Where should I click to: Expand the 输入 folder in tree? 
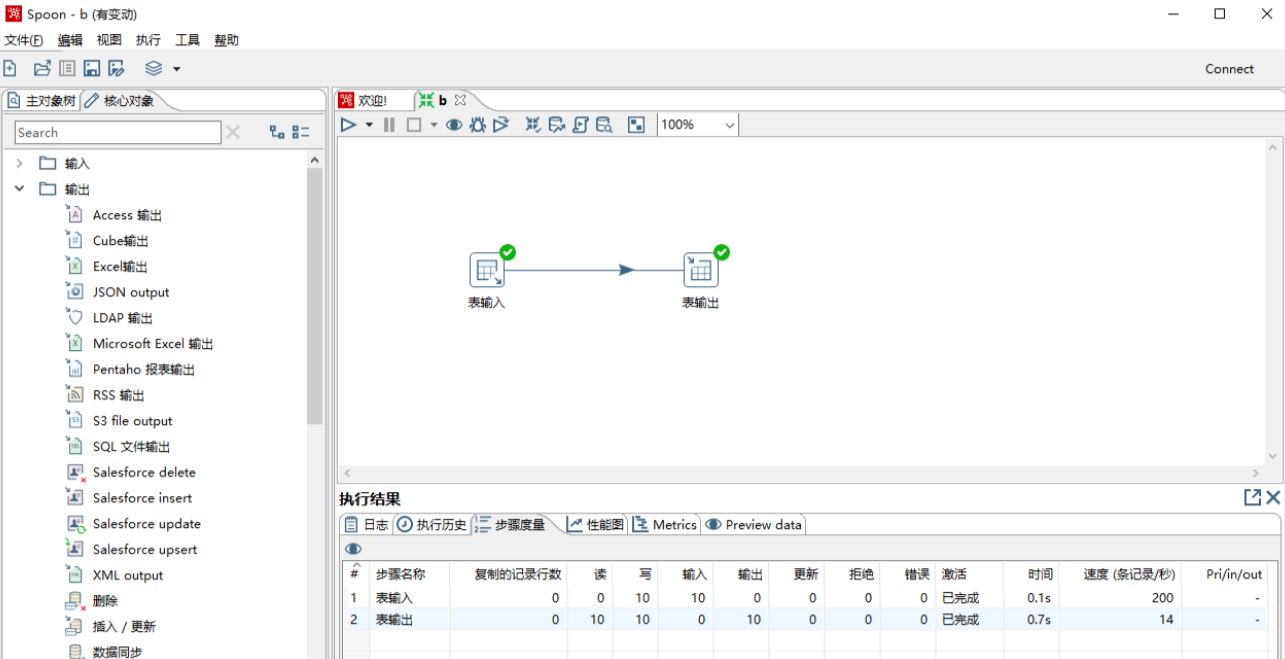19,163
